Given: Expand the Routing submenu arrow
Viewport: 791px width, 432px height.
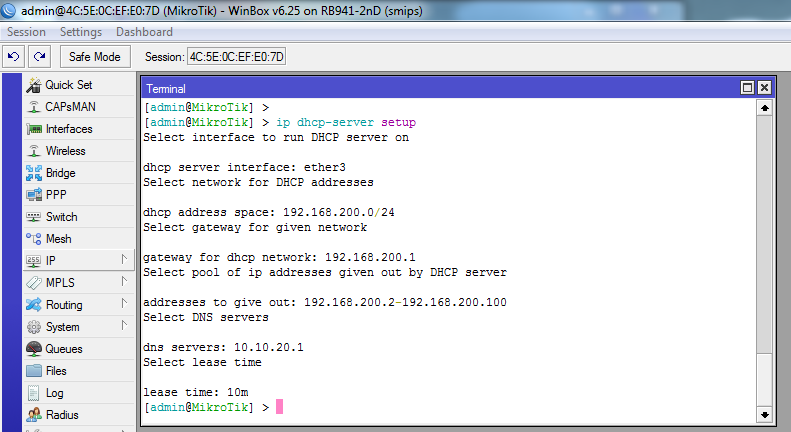Looking at the screenshot, I should tap(124, 303).
